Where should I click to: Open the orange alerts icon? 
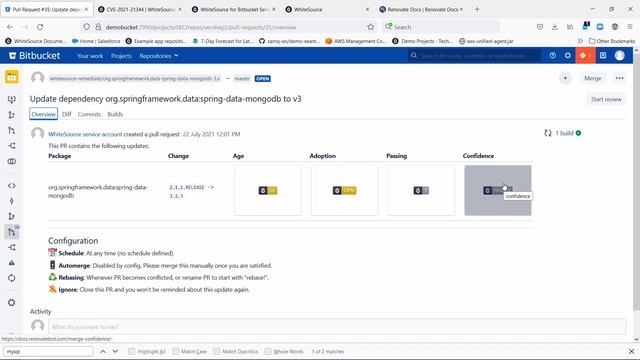pyautogui.click(x=585, y=56)
